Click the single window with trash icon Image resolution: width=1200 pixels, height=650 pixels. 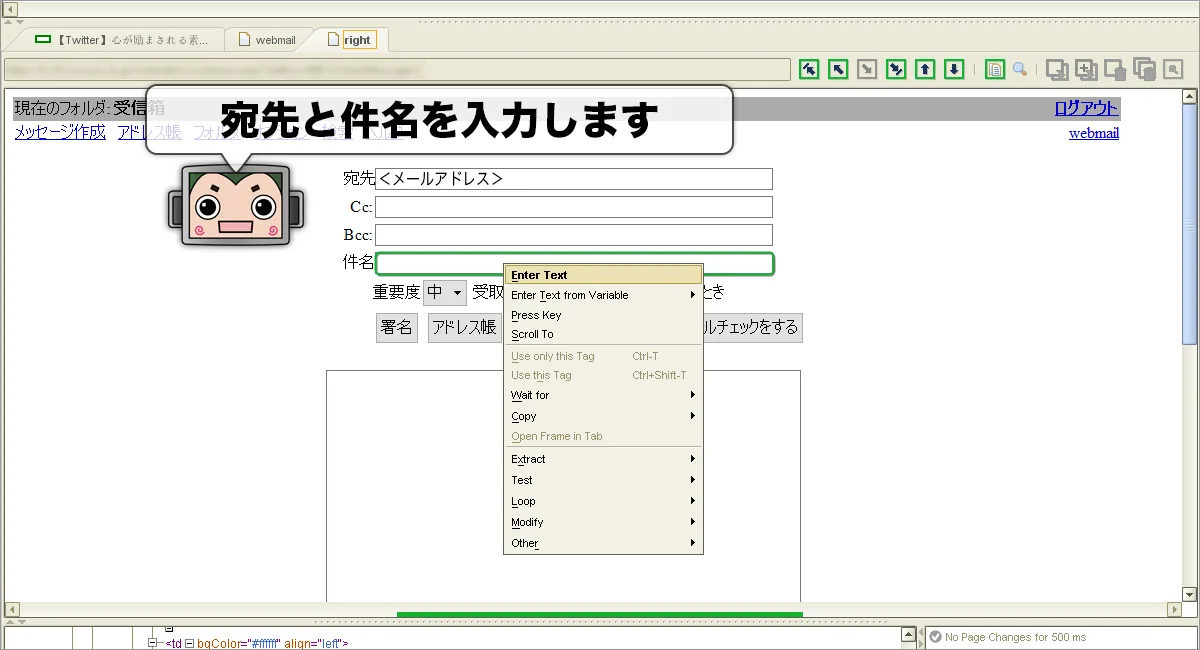1115,69
